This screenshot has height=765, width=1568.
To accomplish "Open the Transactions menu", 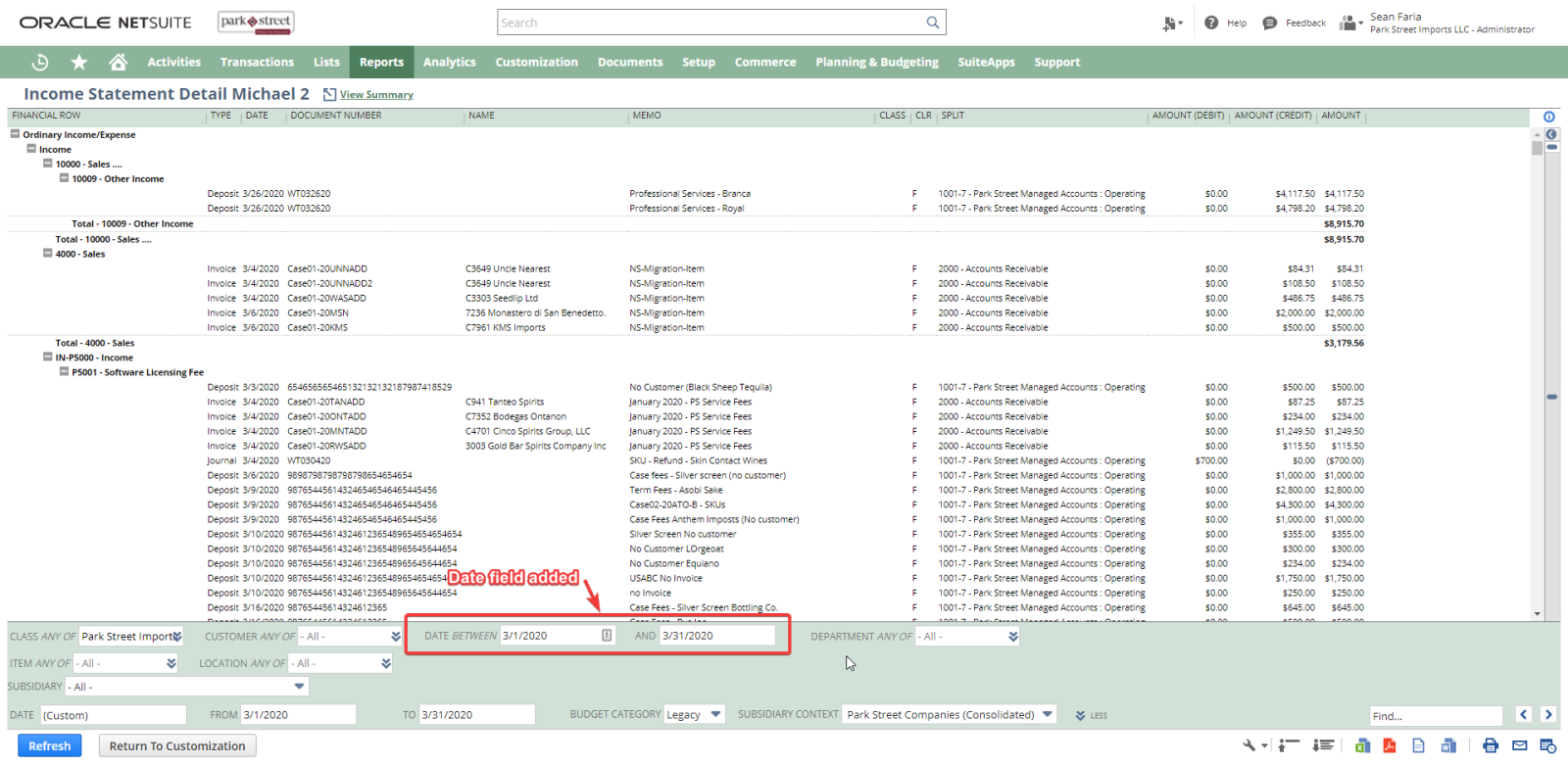I will (x=257, y=62).
